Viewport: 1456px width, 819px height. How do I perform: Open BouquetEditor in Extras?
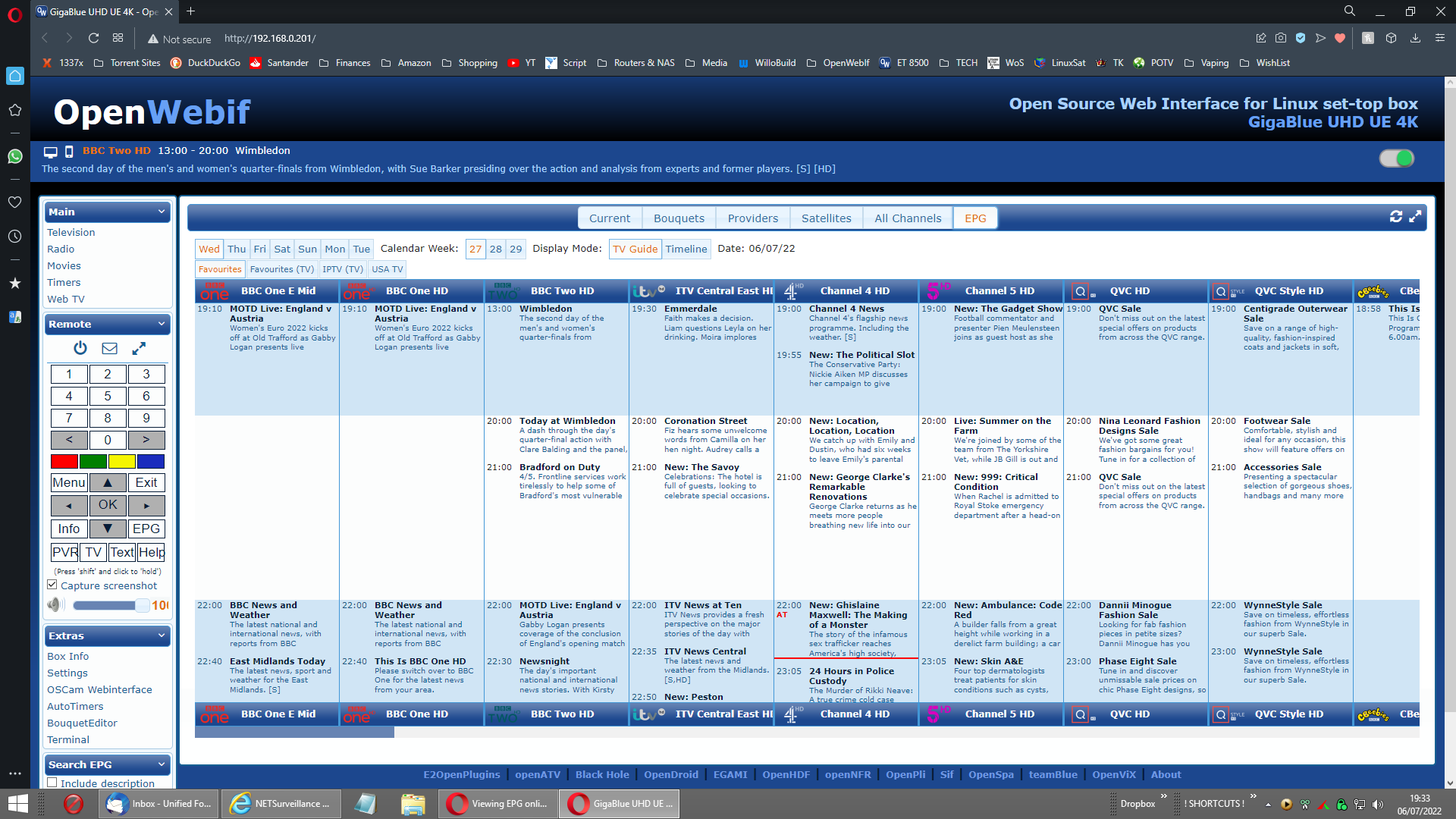tap(82, 723)
